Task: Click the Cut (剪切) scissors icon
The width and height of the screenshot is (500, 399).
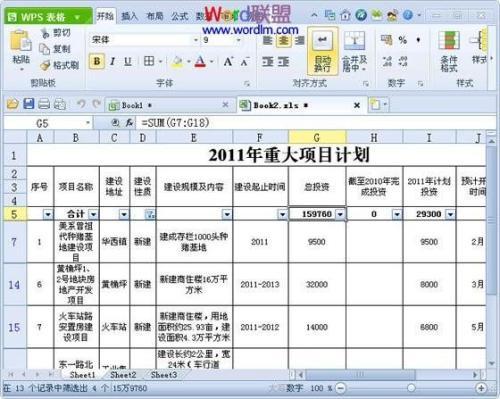Action: coord(45,33)
